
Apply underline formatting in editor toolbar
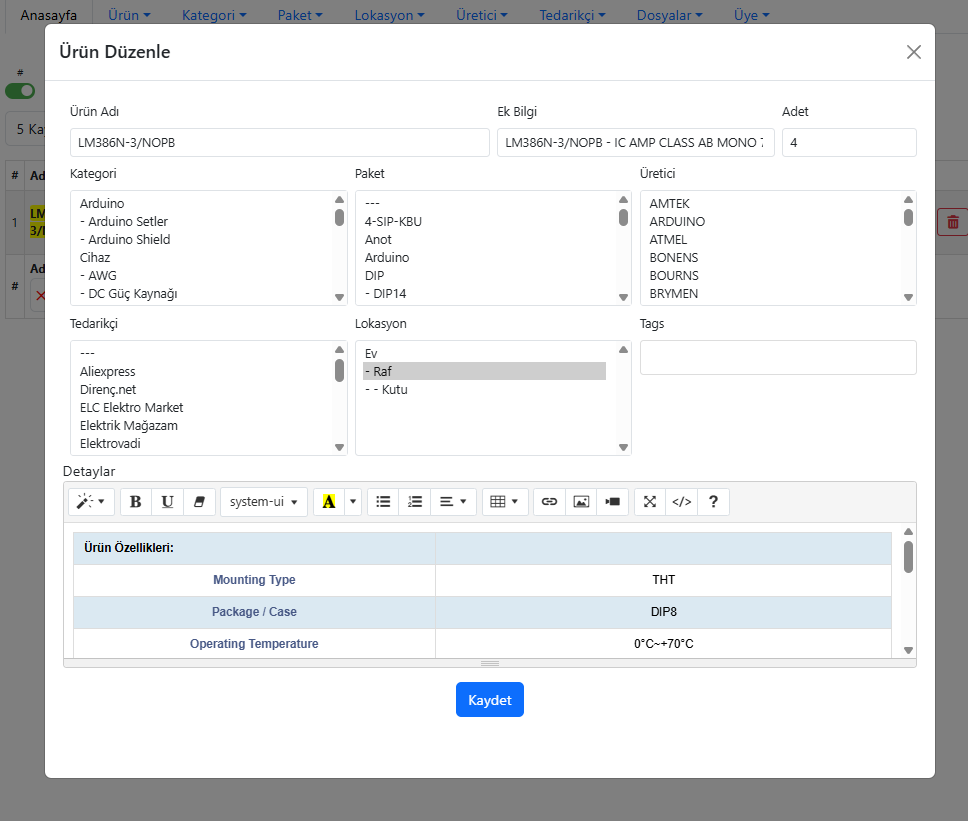(167, 502)
